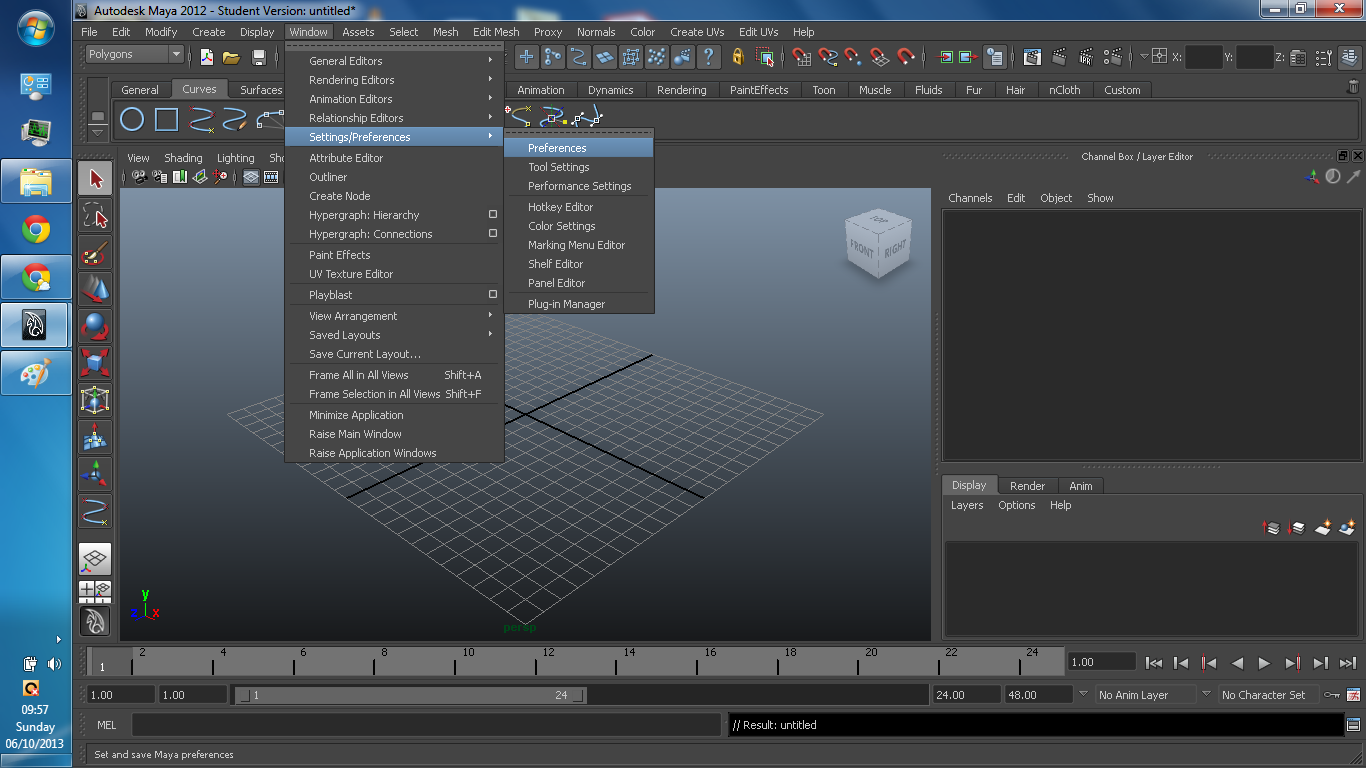Move selected layer down icon

click(1297, 527)
